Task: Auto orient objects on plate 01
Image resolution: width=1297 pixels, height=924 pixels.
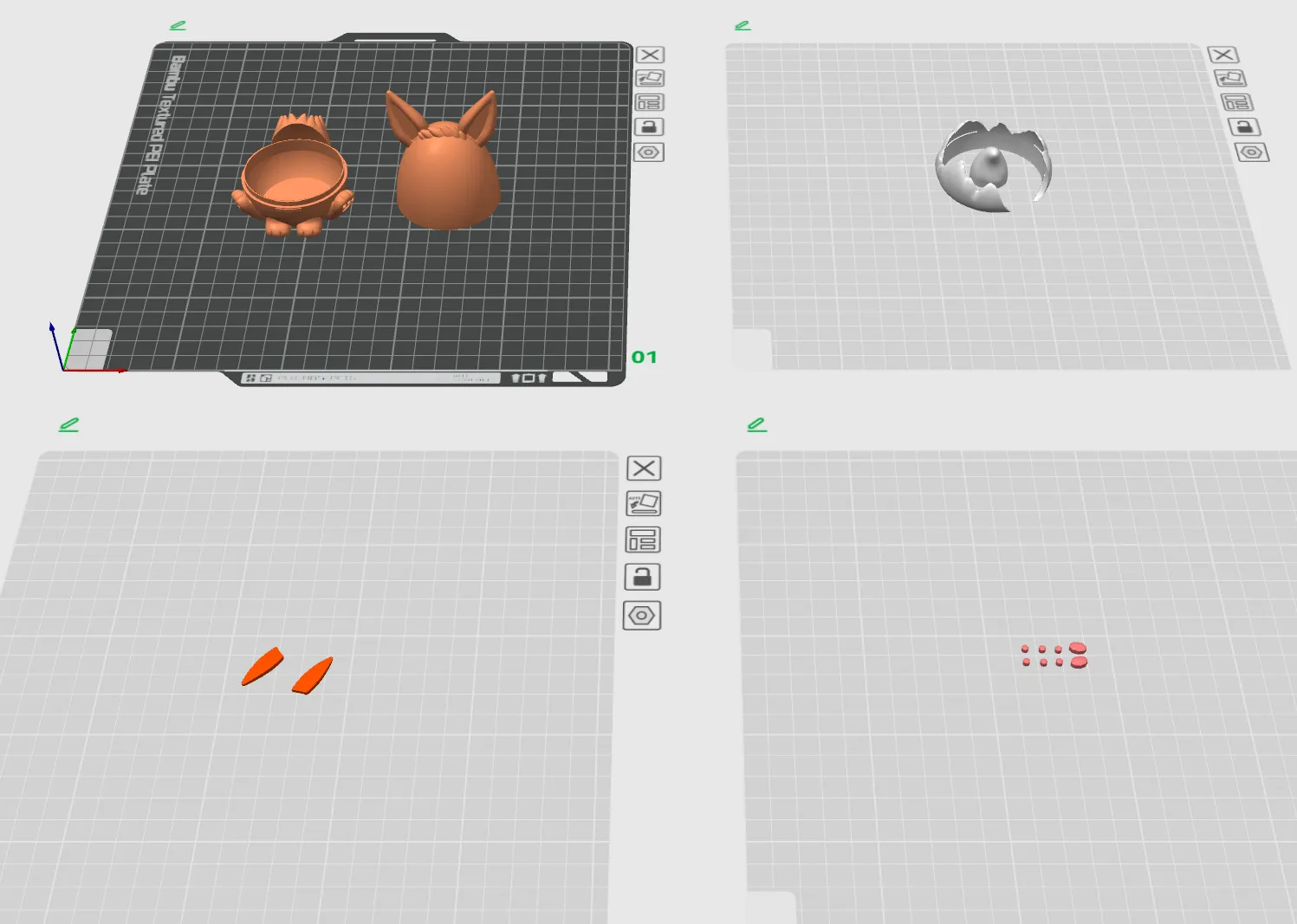Action: coord(650,78)
